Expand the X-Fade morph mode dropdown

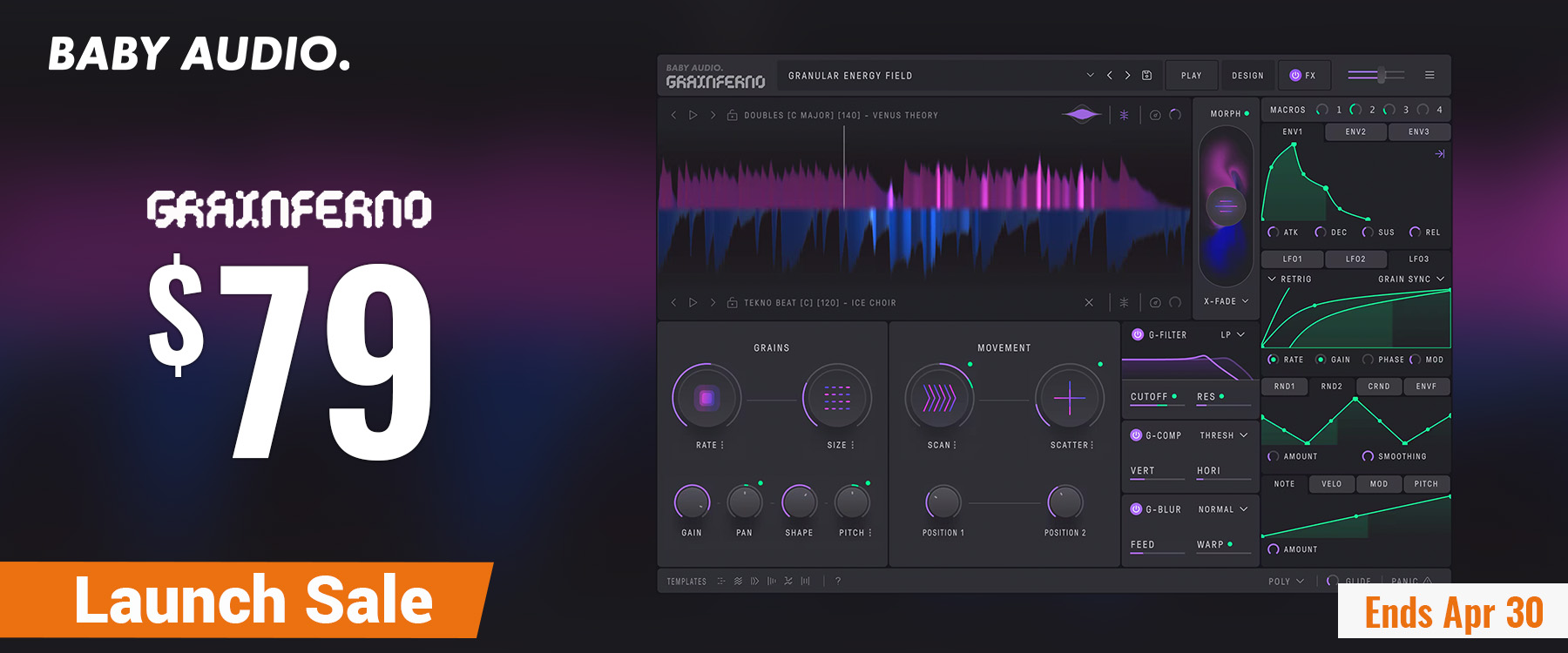point(1227,301)
